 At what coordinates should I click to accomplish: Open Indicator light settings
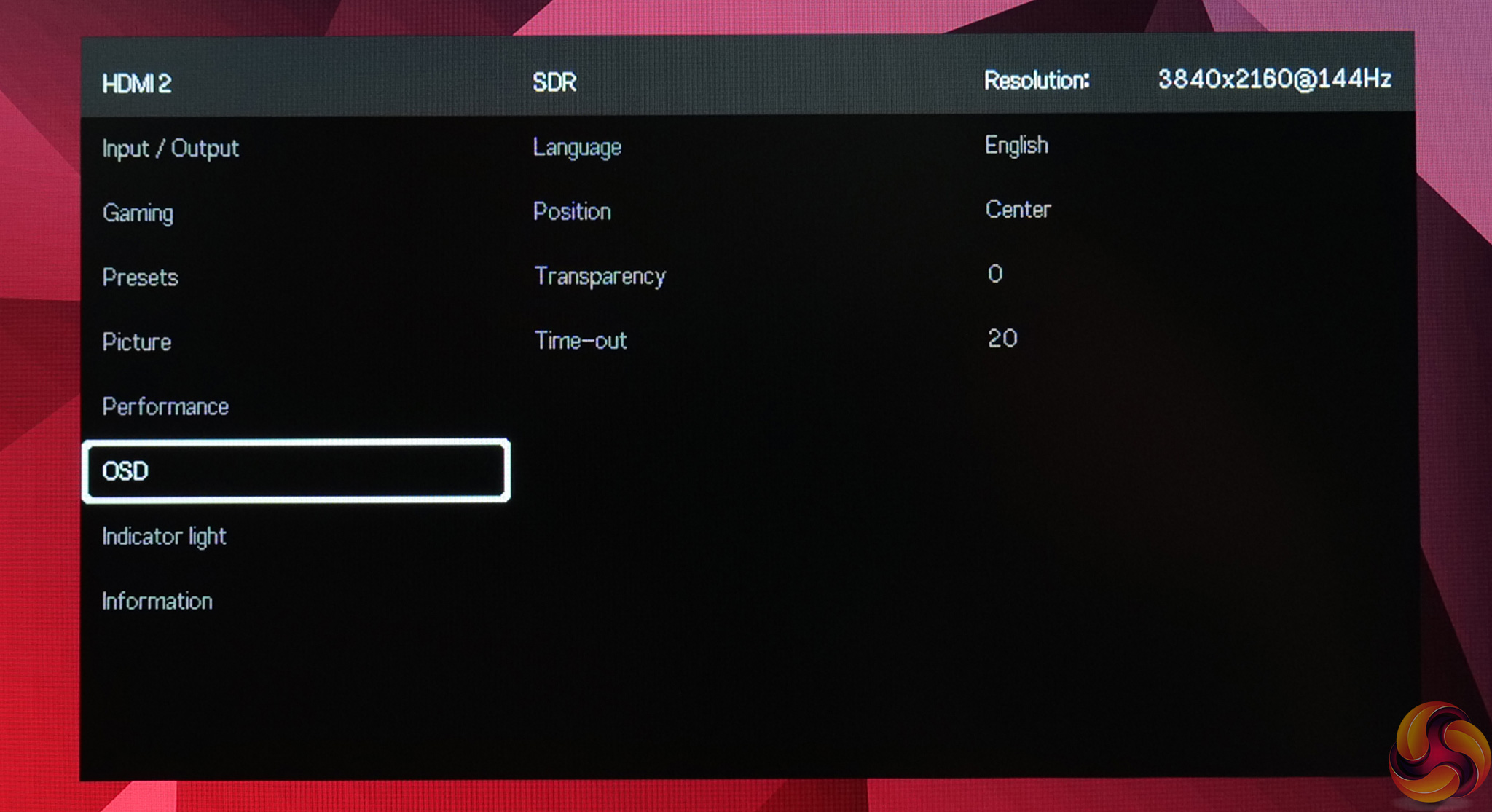point(164,537)
